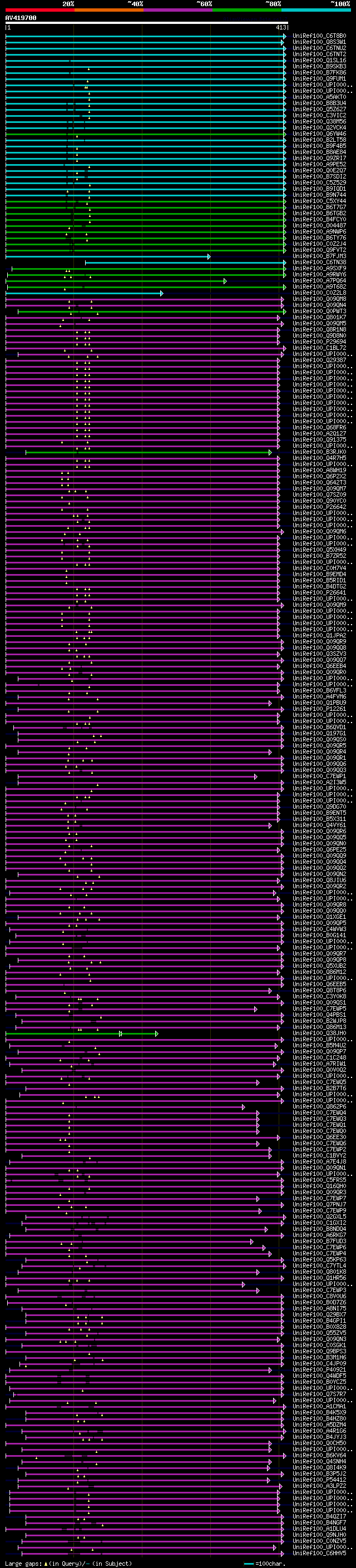Select hit label UniRef100_B8AE84

coord(319,152)
